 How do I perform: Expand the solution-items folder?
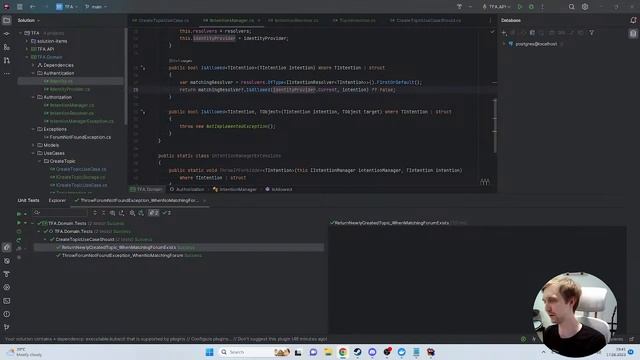27,41
